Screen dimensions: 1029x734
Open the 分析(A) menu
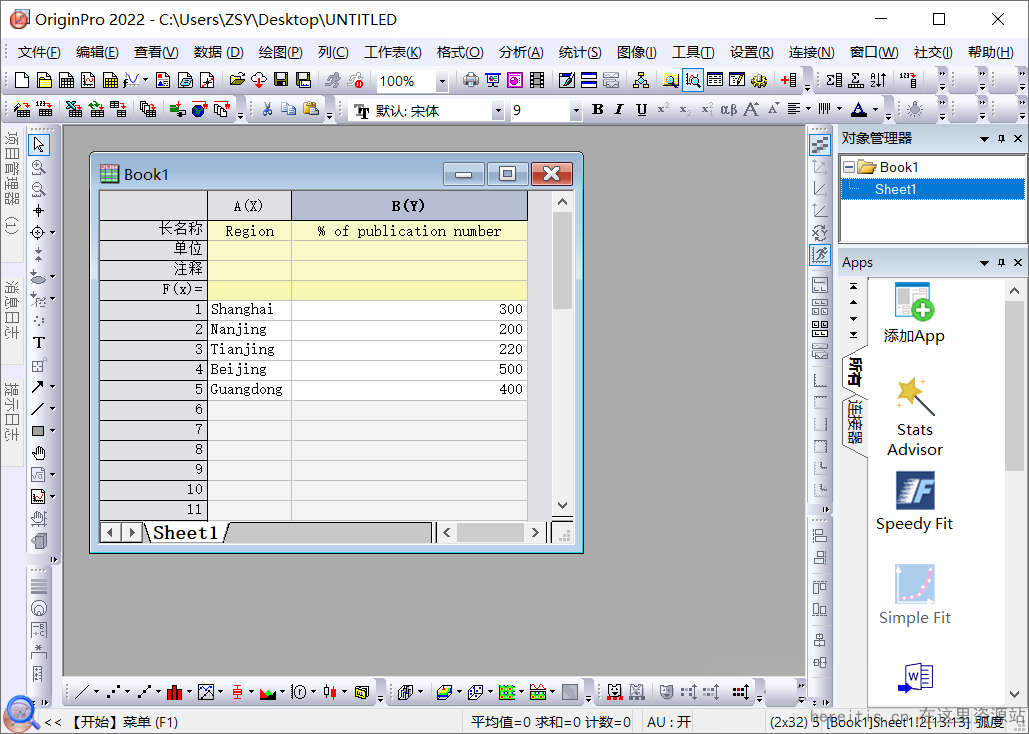pos(521,52)
